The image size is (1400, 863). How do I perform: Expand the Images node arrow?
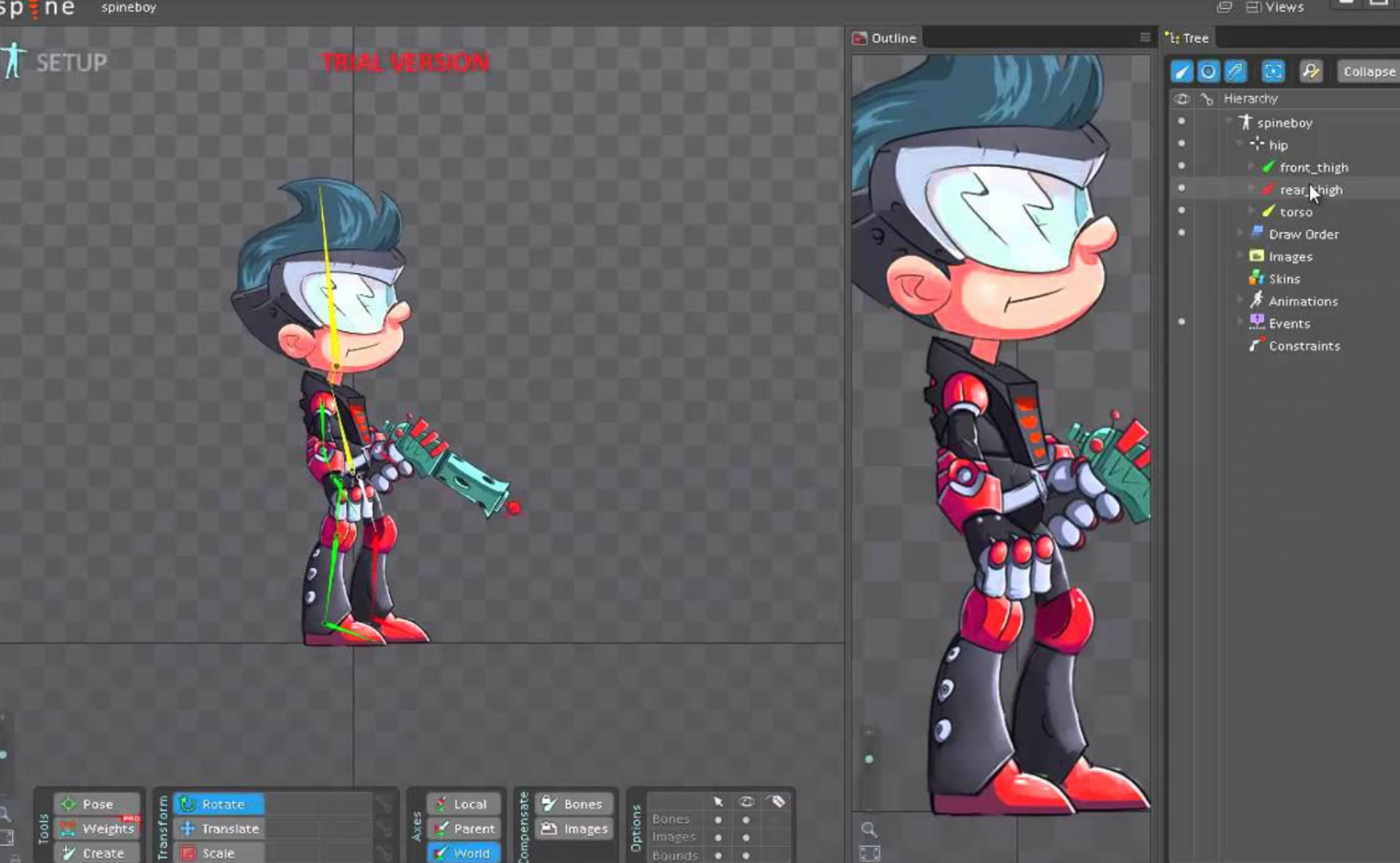(x=1240, y=256)
